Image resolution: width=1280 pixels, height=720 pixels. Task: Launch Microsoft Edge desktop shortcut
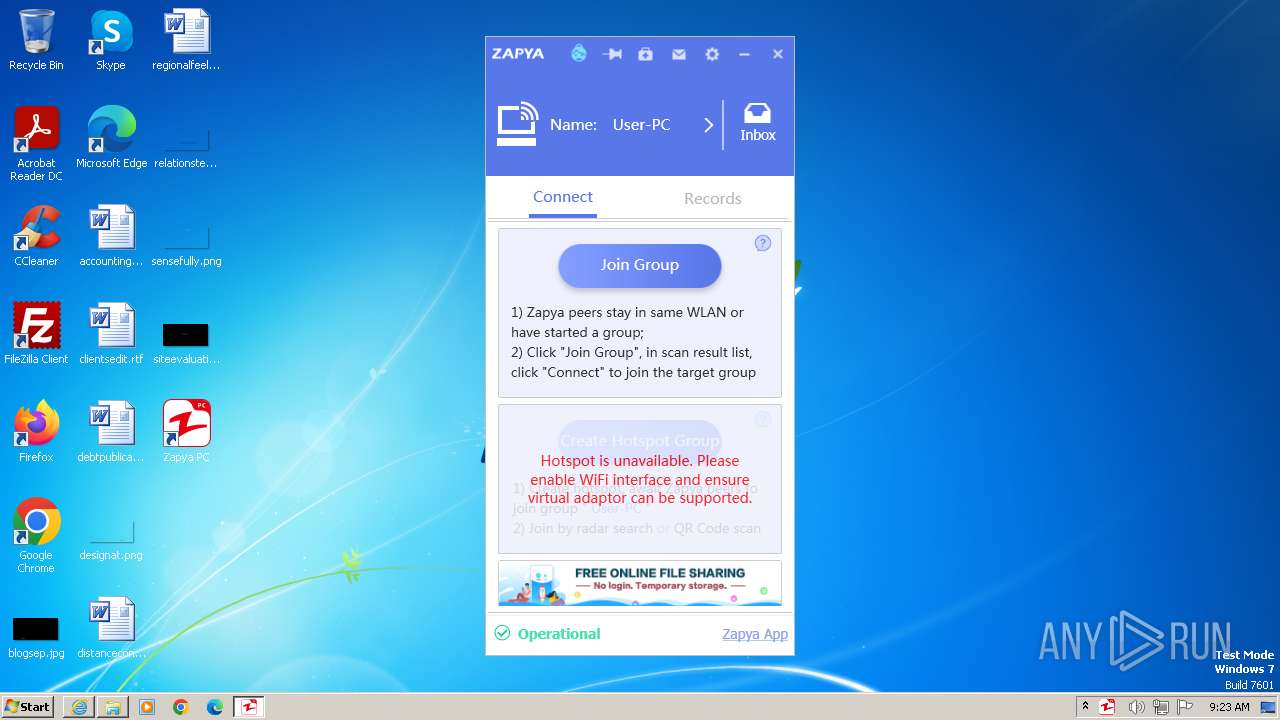[111, 138]
